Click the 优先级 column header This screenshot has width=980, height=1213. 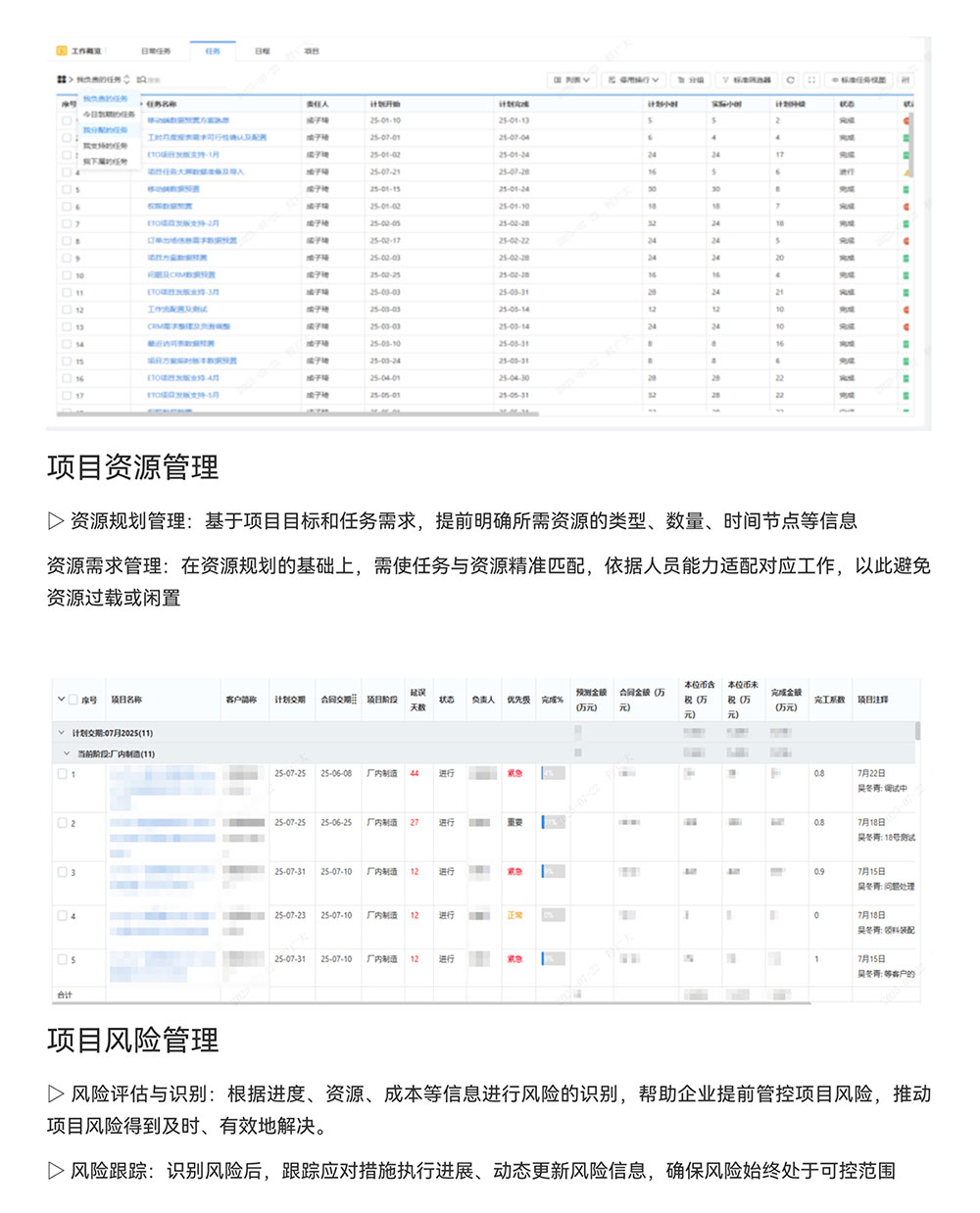[518, 700]
